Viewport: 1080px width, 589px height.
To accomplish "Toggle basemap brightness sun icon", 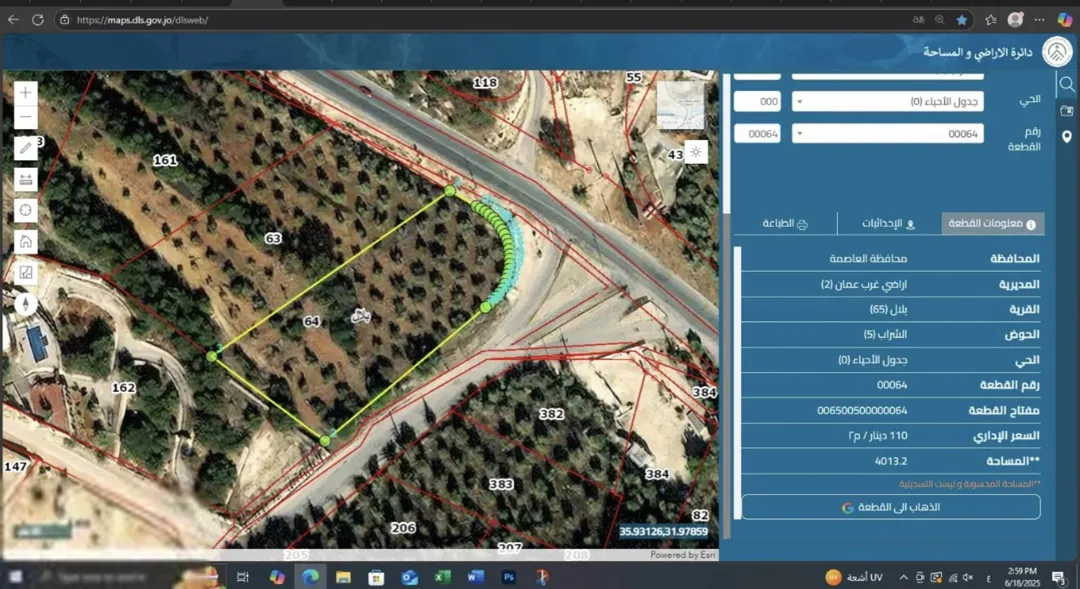I will click(x=696, y=152).
